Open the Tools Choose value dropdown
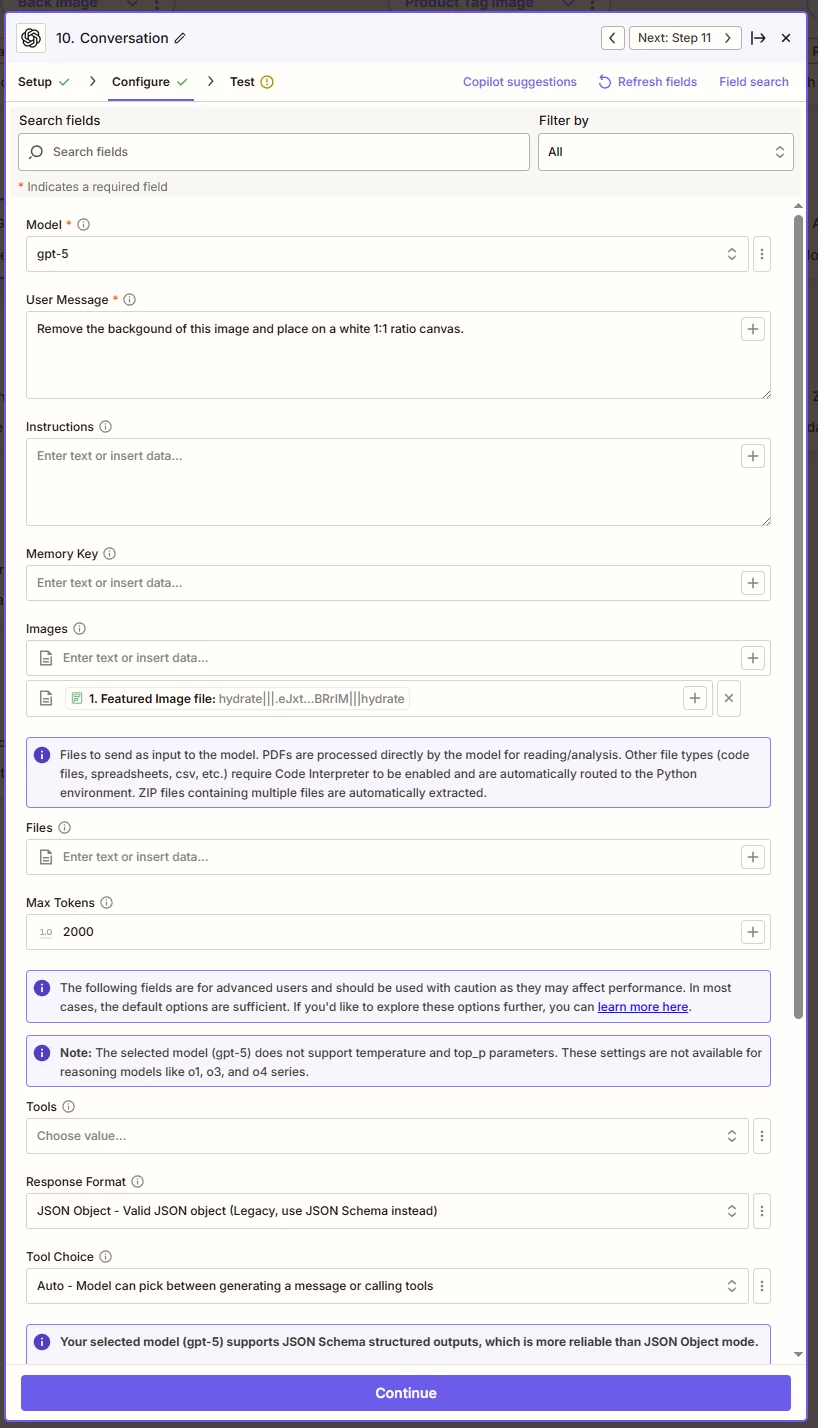 click(387, 1136)
